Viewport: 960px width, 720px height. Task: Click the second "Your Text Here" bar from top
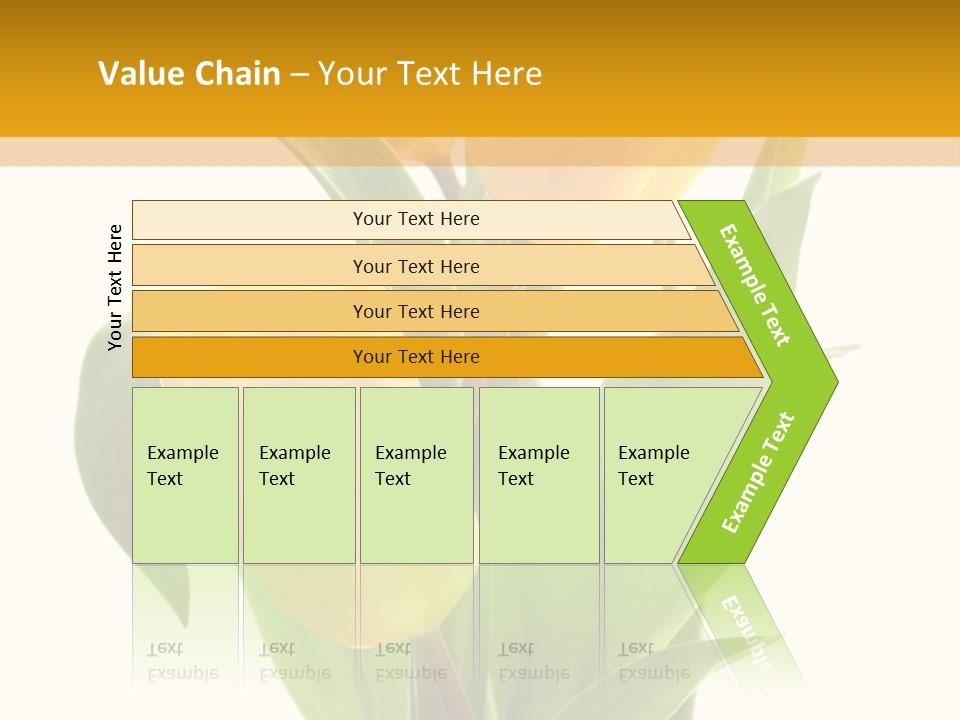pyautogui.click(x=415, y=266)
